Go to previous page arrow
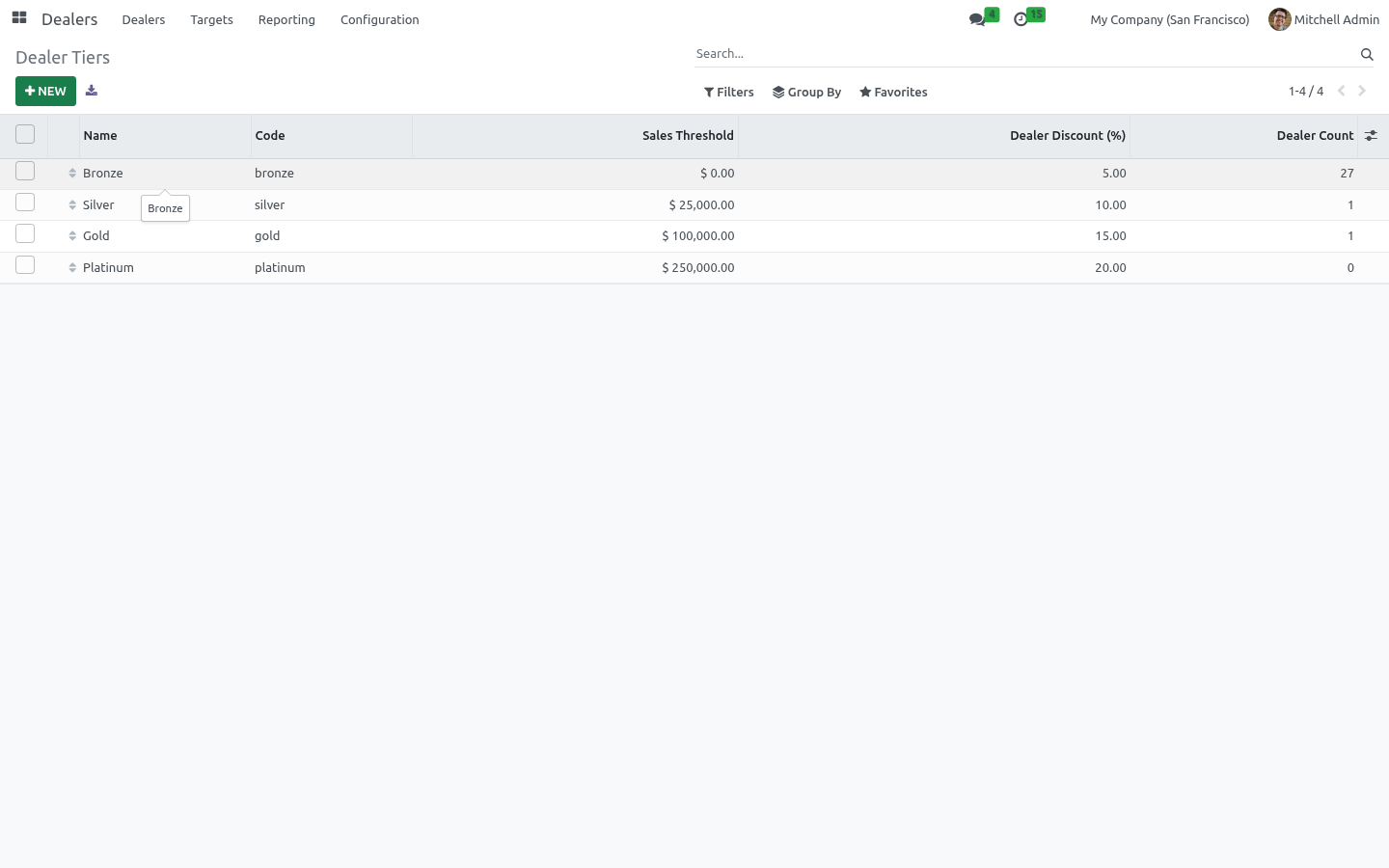 (x=1341, y=91)
